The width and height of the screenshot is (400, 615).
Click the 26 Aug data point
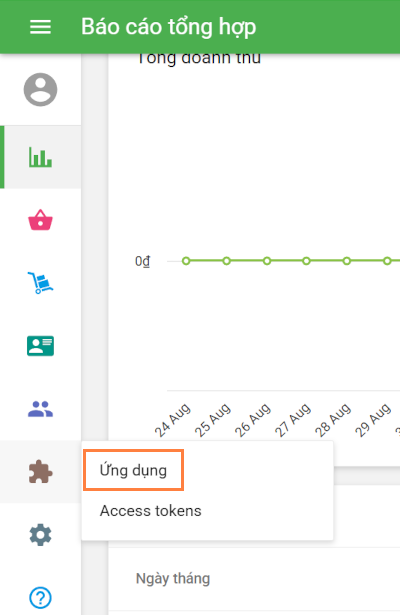tap(267, 261)
